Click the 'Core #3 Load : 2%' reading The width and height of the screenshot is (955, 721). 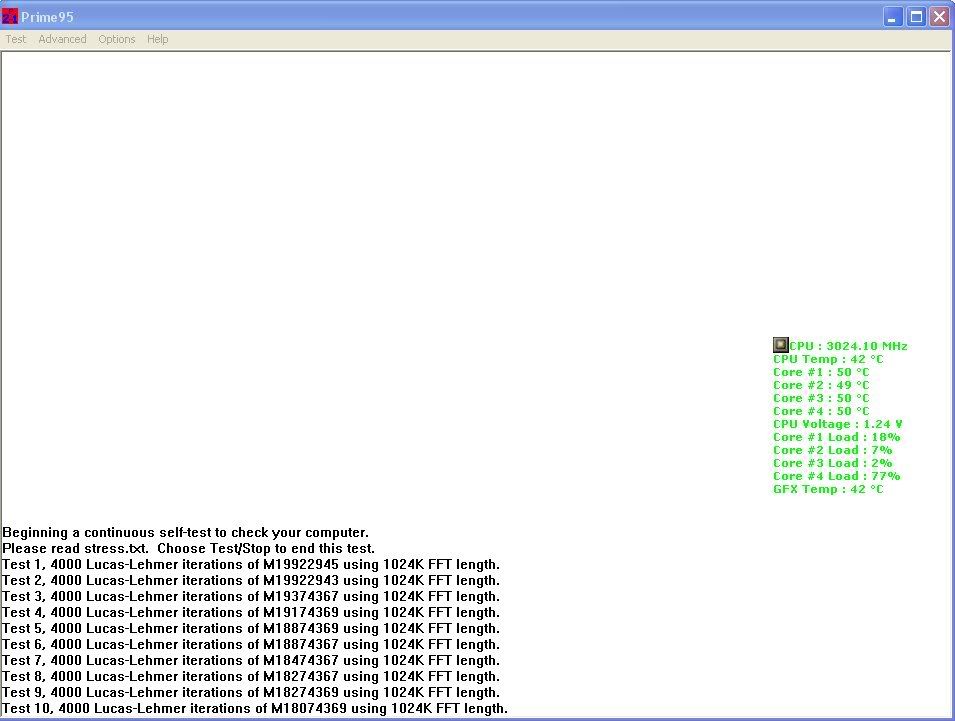pos(833,463)
